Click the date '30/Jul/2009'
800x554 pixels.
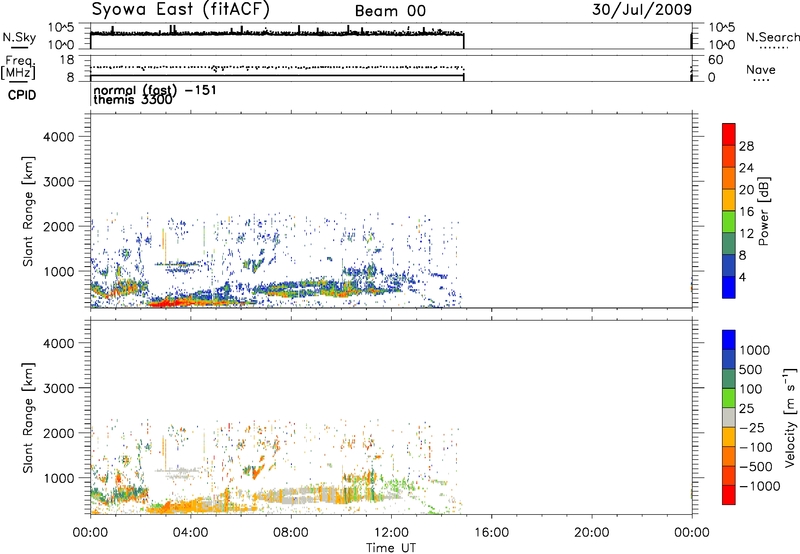[642, 10]
